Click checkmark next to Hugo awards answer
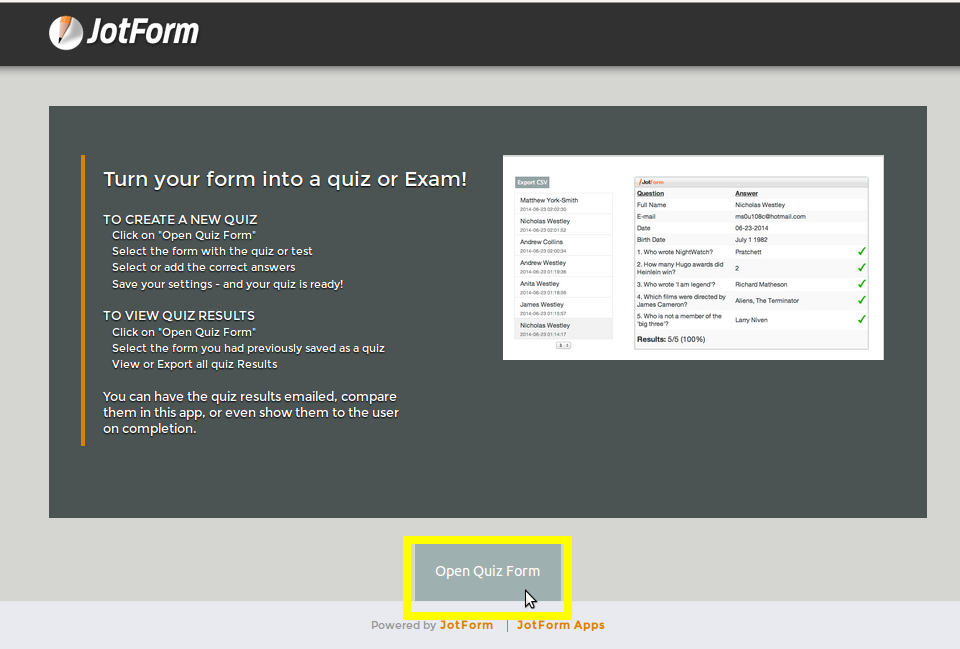 tap(861, 268)
